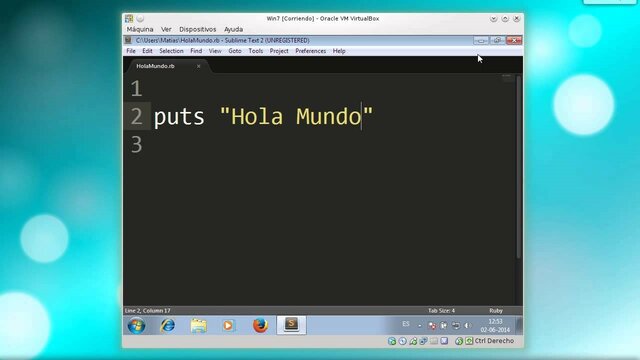This screenshot has width=640, height=360.
Task: Open the Selection menu
Action: click(171, 51)
